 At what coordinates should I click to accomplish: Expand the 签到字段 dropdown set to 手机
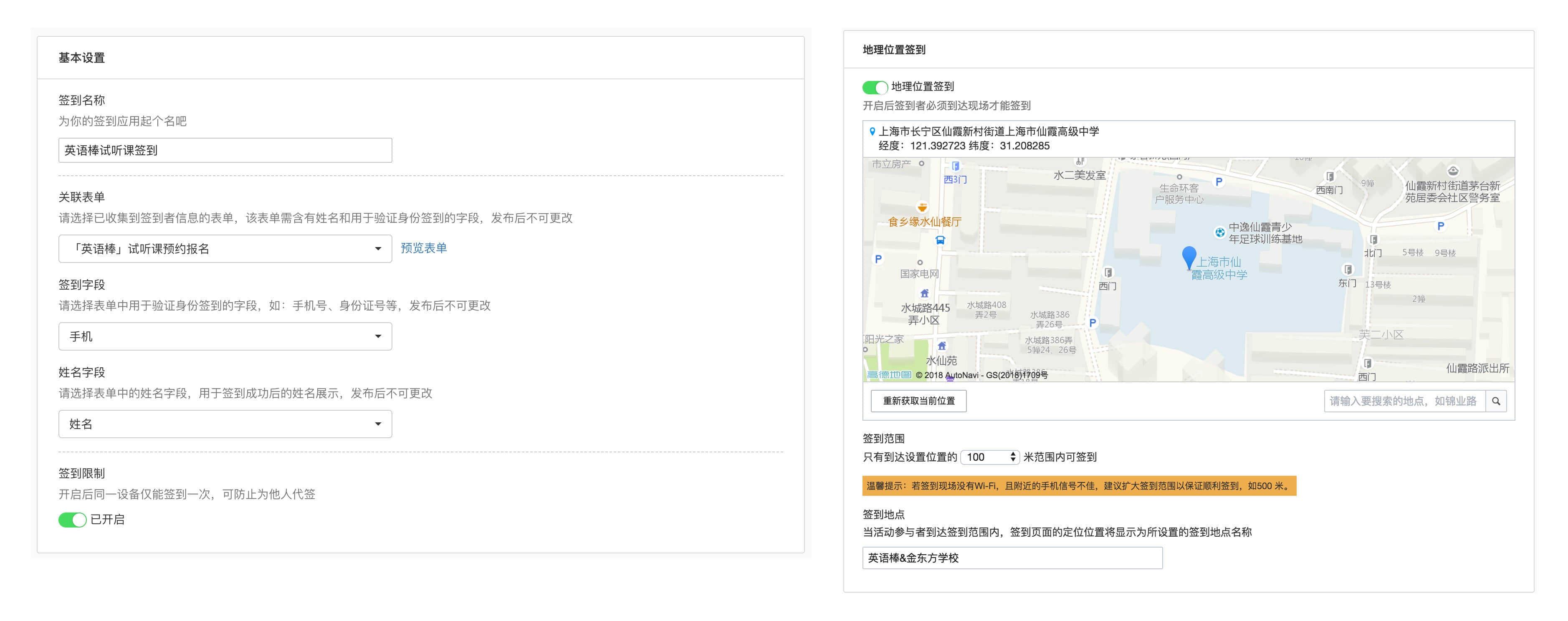coord(225,336)
